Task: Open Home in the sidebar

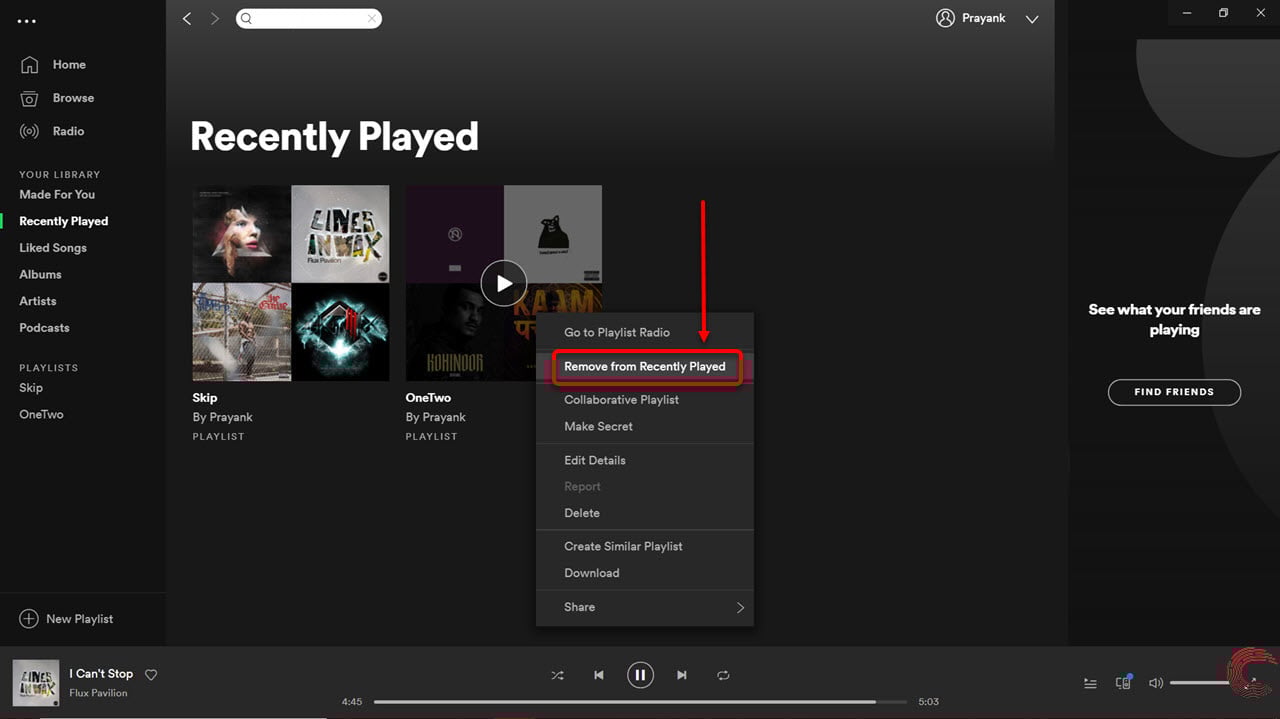Action: click(x=69, y=65)
